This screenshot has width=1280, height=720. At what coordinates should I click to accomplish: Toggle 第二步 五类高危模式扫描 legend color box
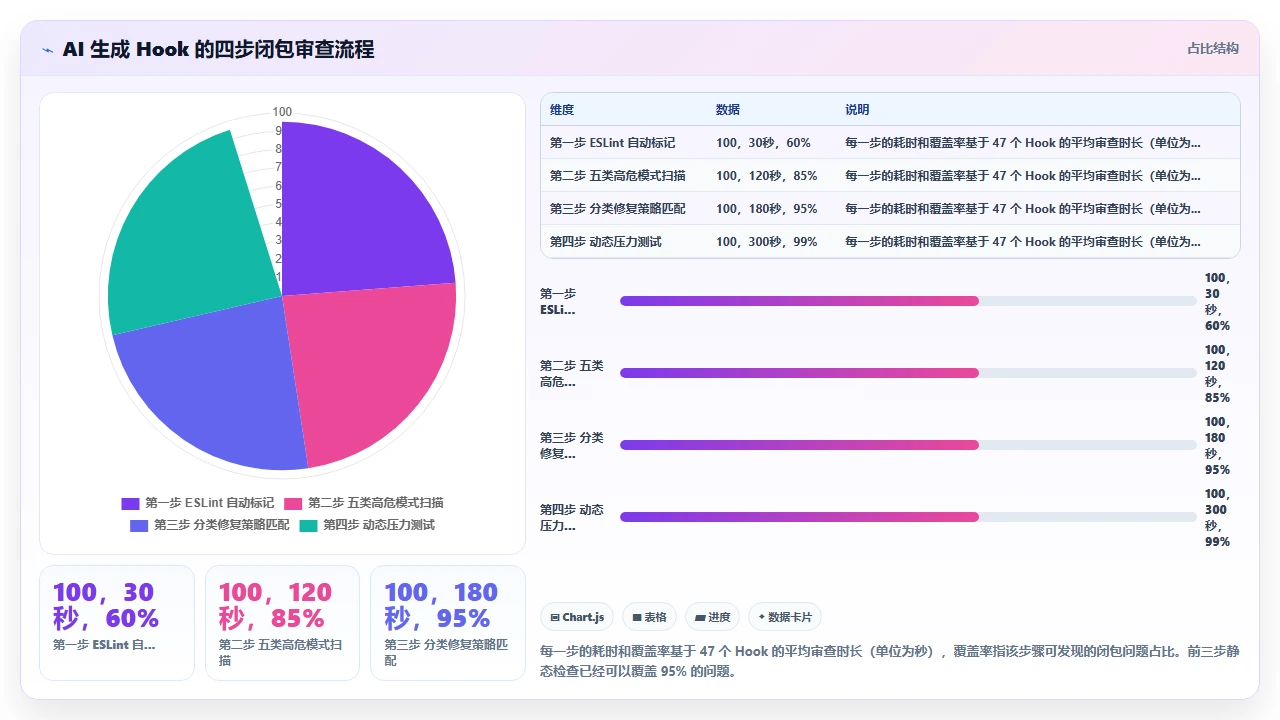pos(294,503)
